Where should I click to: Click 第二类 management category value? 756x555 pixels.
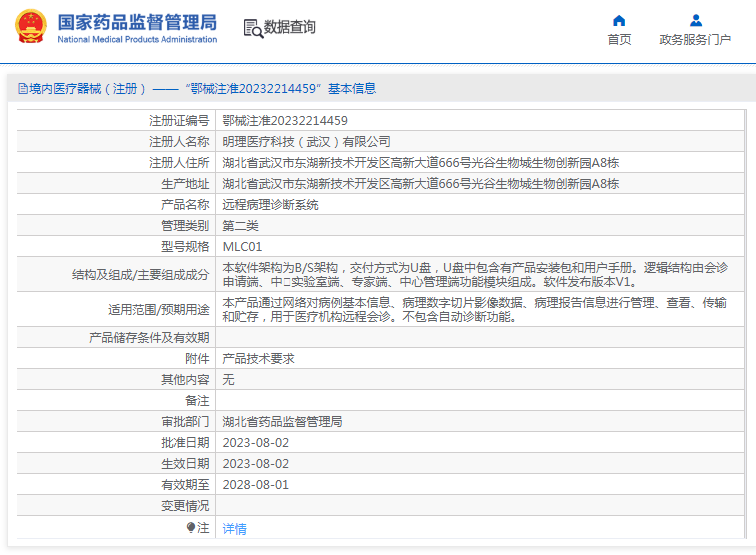coord(241,226)
